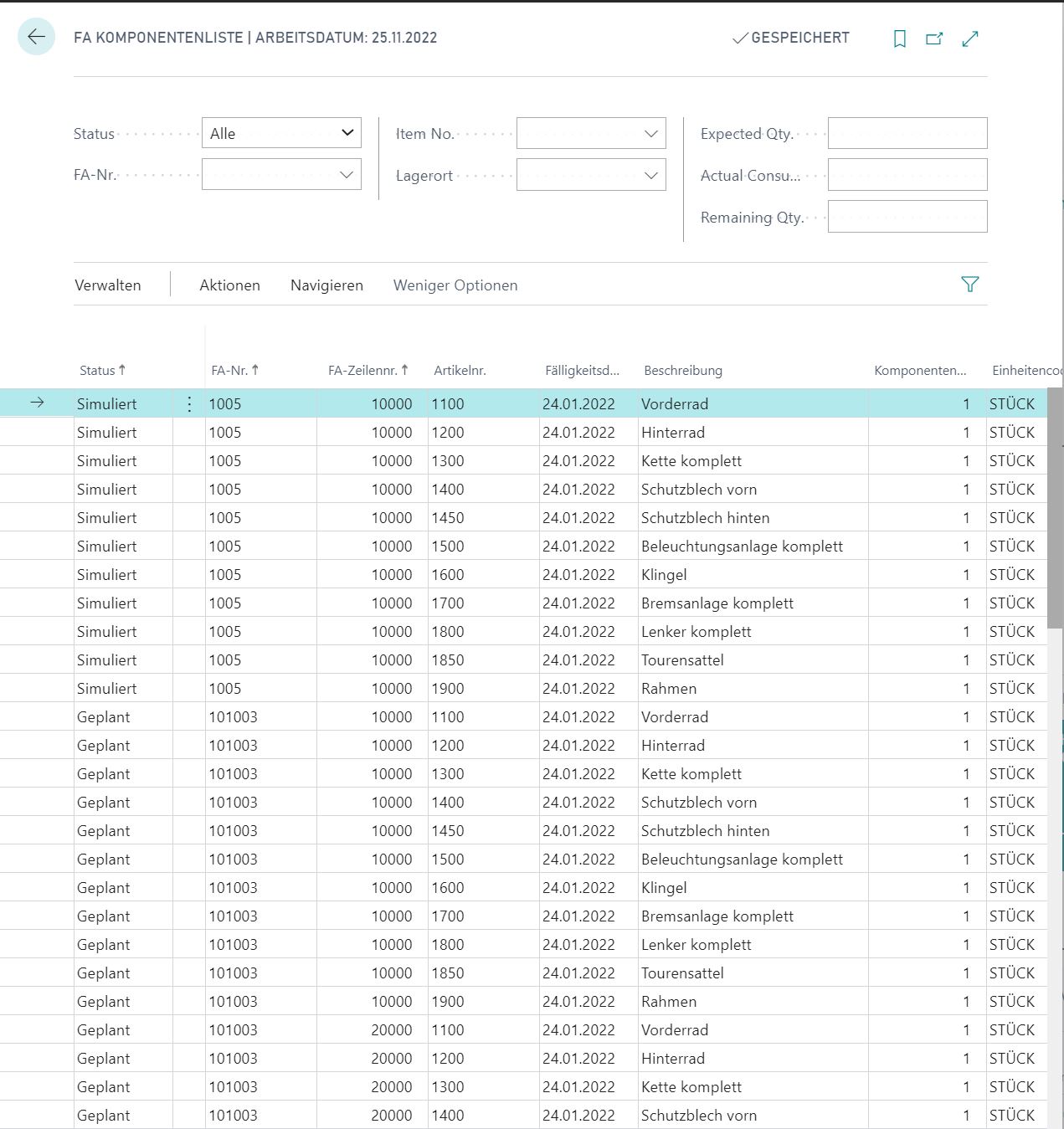The width and height of the screenshot is (1064, 1129).
Task: Click the bookmark icon in header
Action: point(900,38)
